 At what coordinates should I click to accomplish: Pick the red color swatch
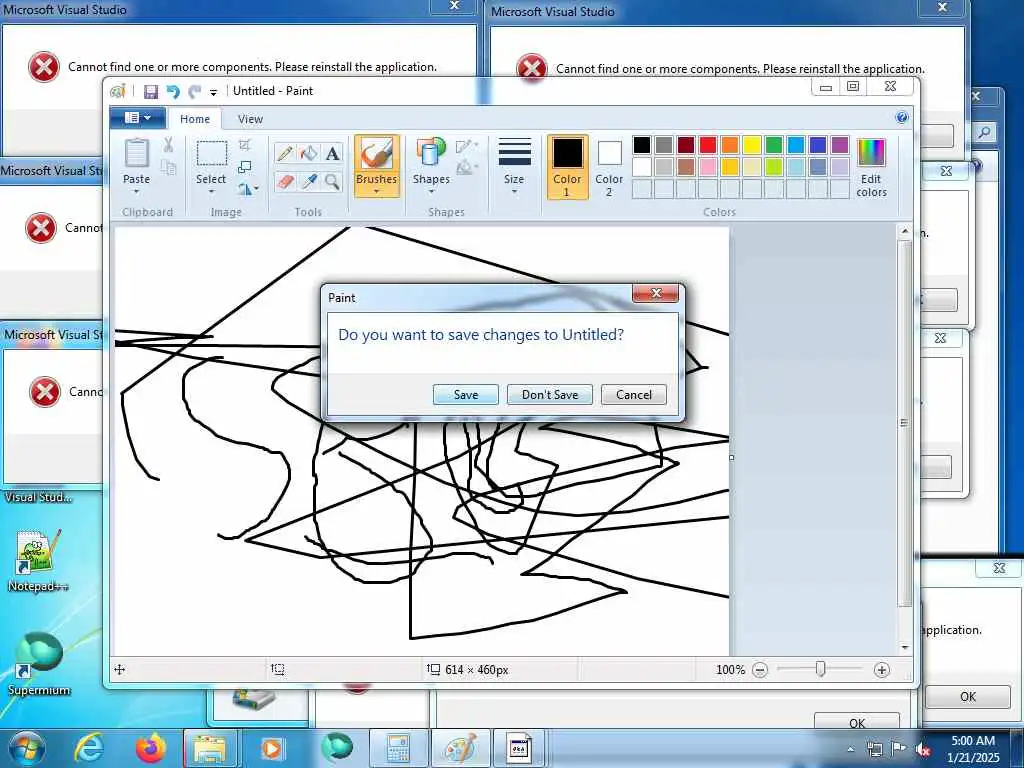click(707, 145)
